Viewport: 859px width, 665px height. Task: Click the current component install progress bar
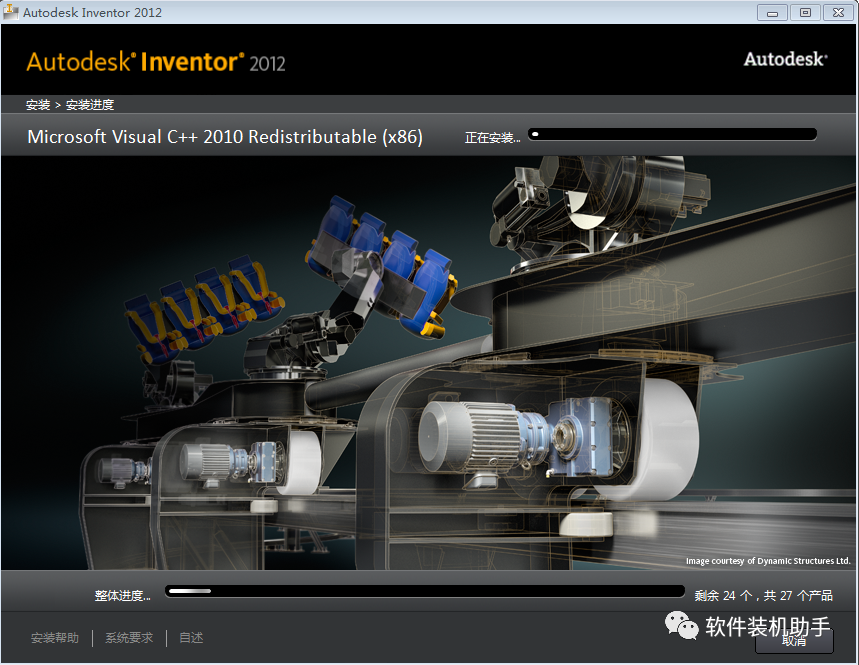(x=672, y=134)
